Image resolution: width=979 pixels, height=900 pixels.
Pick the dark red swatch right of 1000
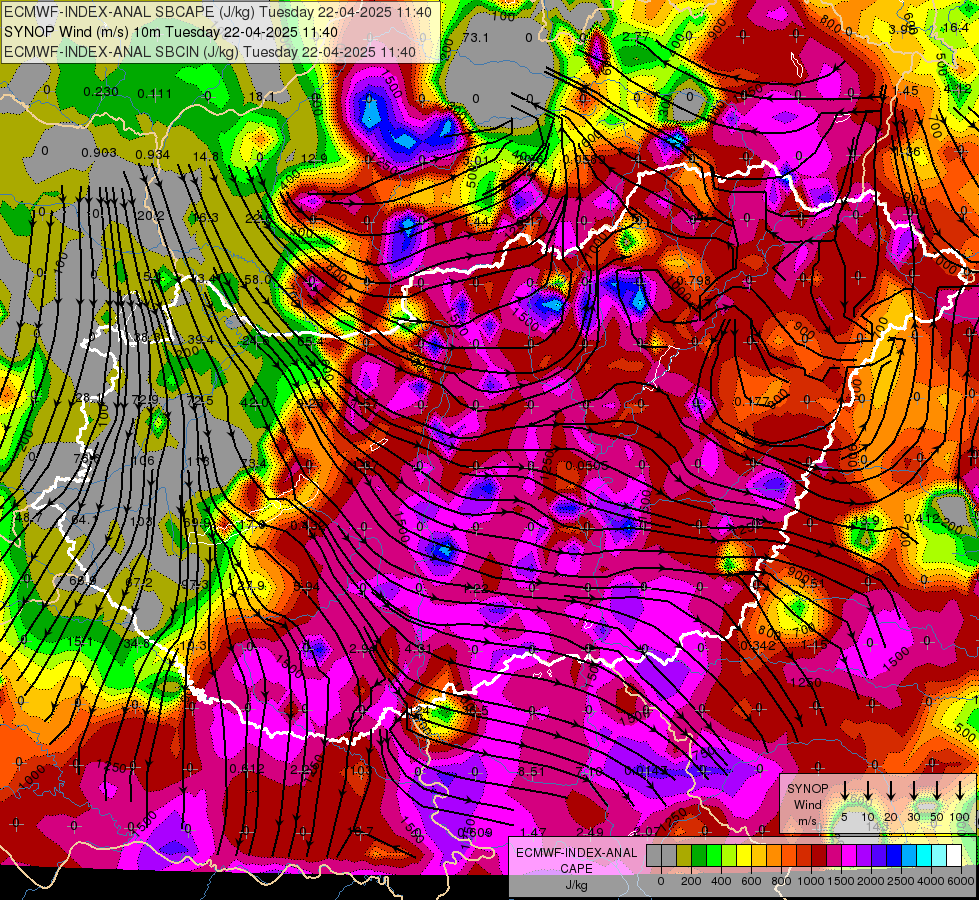[x=819, y=855]
